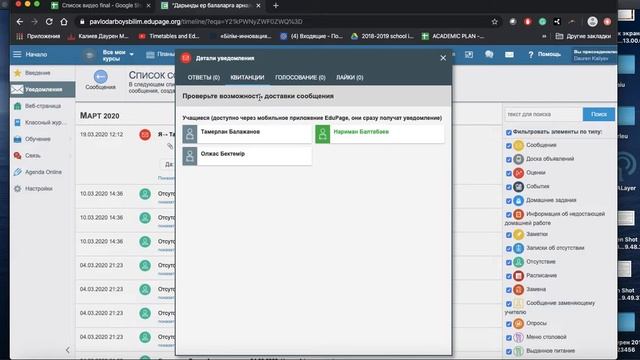
Task: Open the ОТВЕТЫ (0) tab
Action: 203,77
